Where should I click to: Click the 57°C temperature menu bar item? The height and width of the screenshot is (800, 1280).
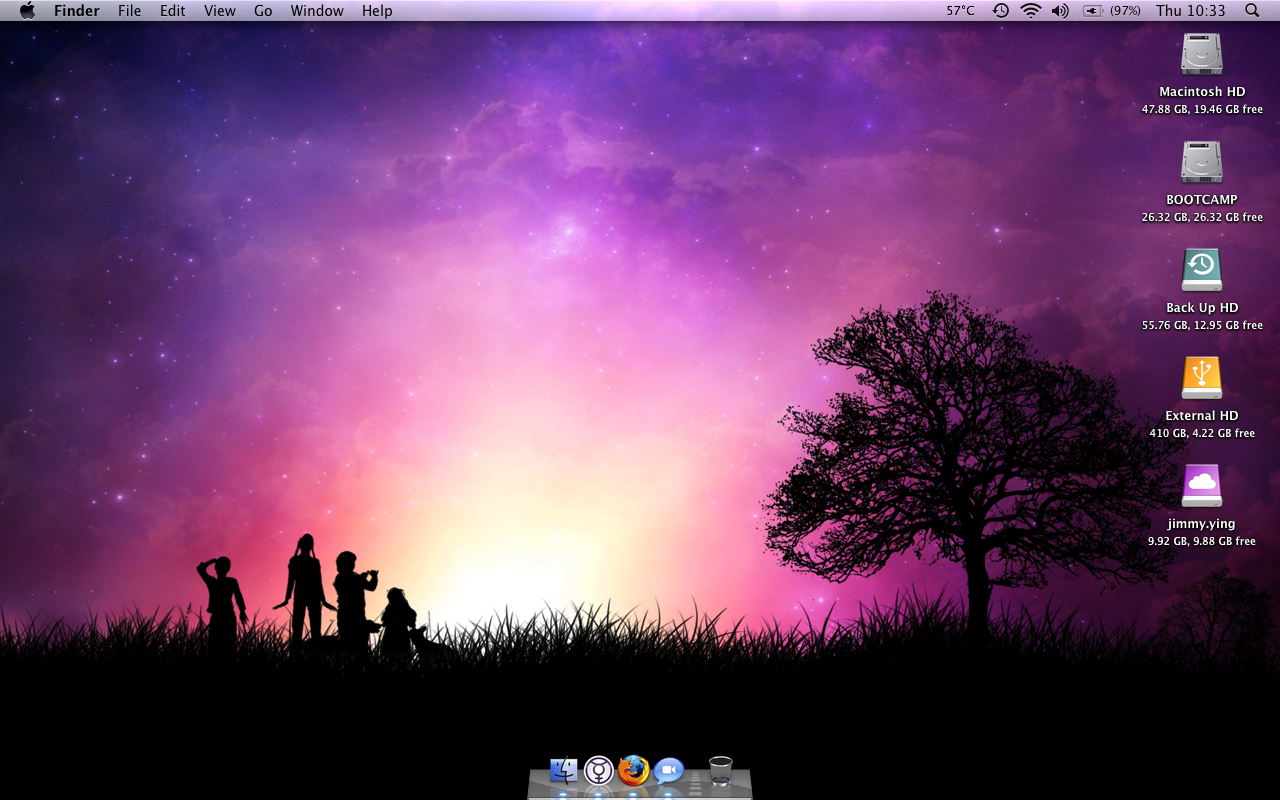click(x=960, y=11)
